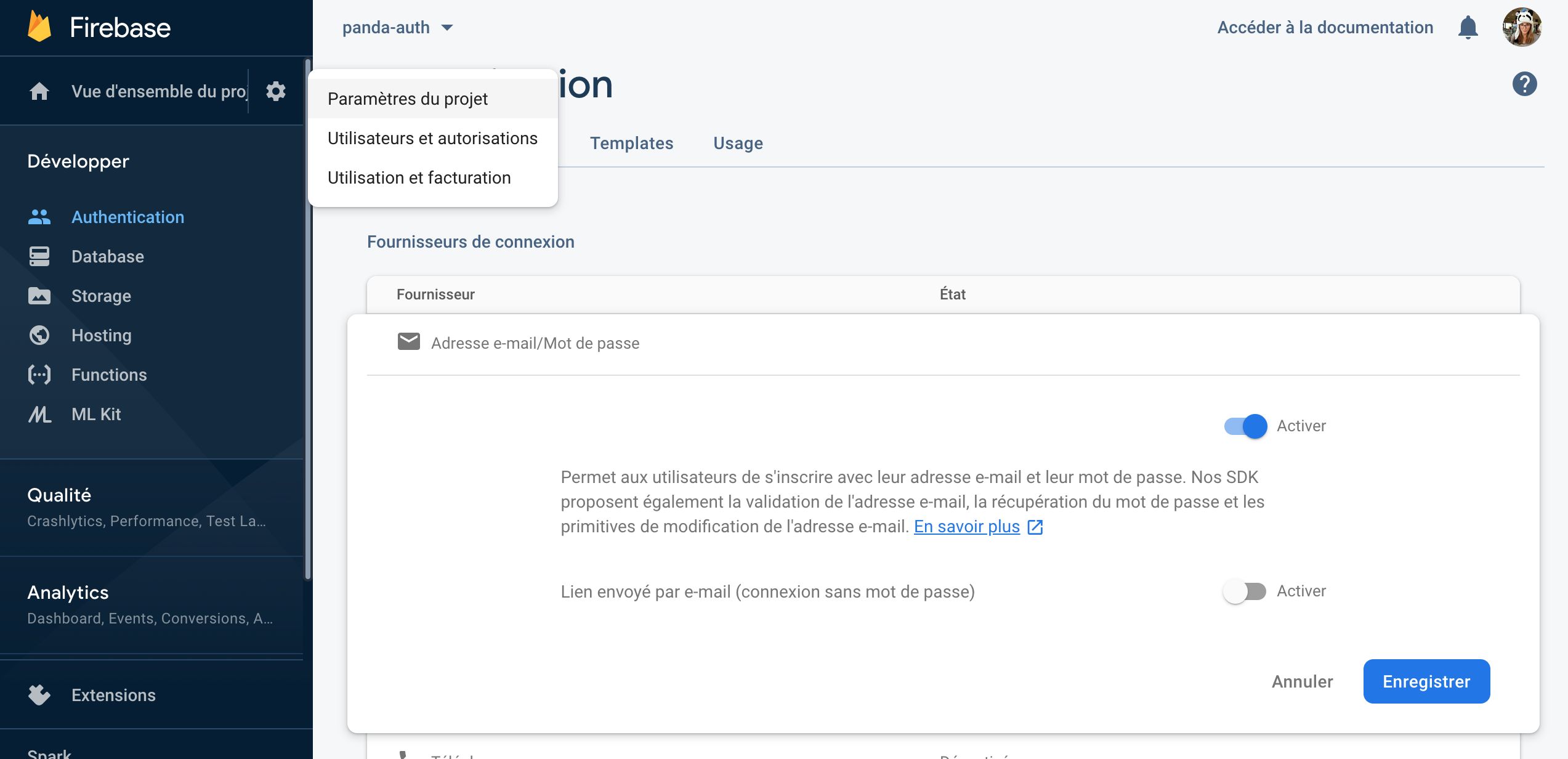Open the Usage tab
This screenshot has height=759, width=1568.
738,143
